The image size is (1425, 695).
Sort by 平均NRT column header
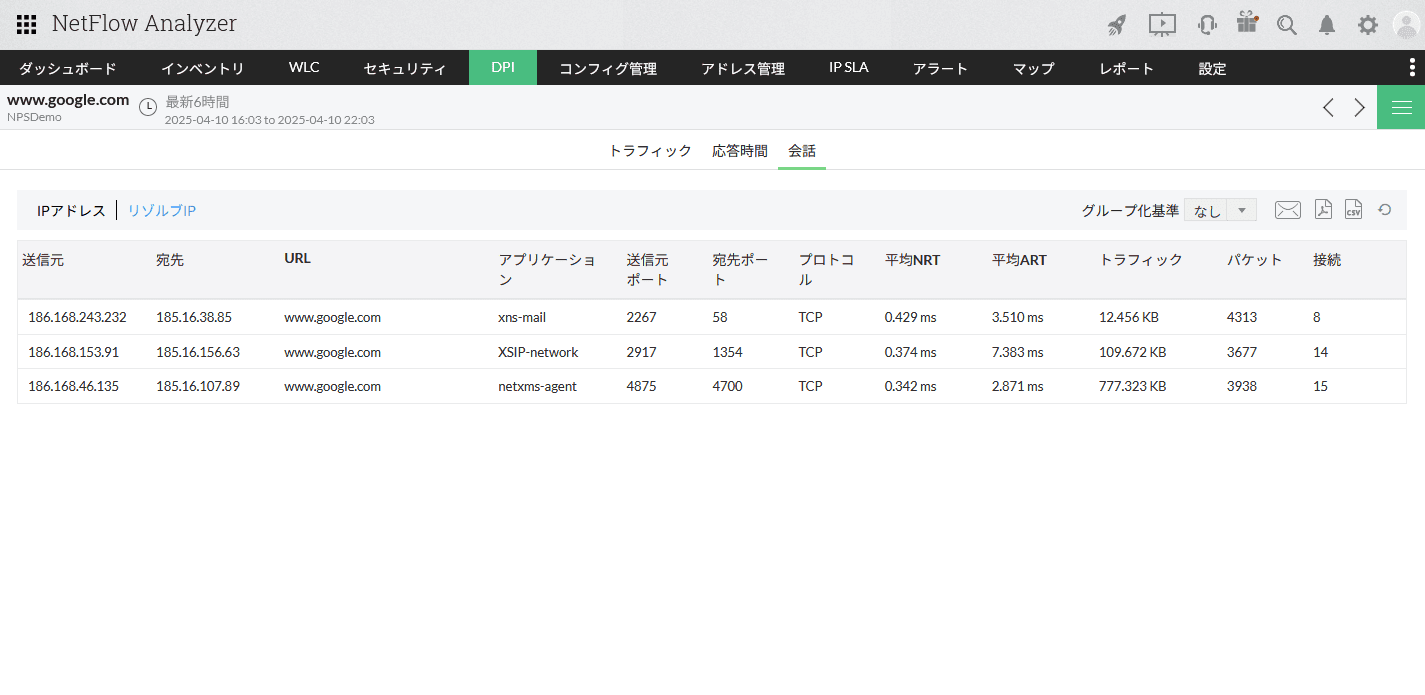pos(912,260)
